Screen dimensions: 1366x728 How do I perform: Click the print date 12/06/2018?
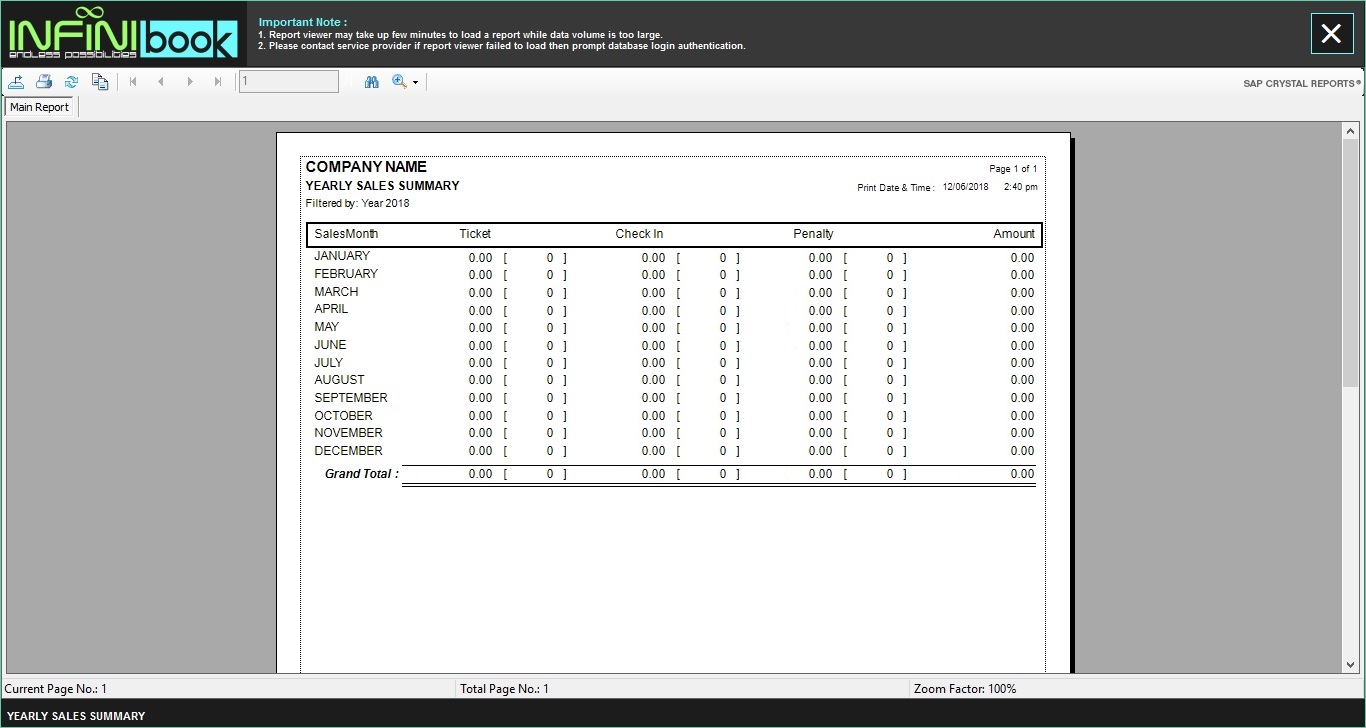[x=965, y=187]
